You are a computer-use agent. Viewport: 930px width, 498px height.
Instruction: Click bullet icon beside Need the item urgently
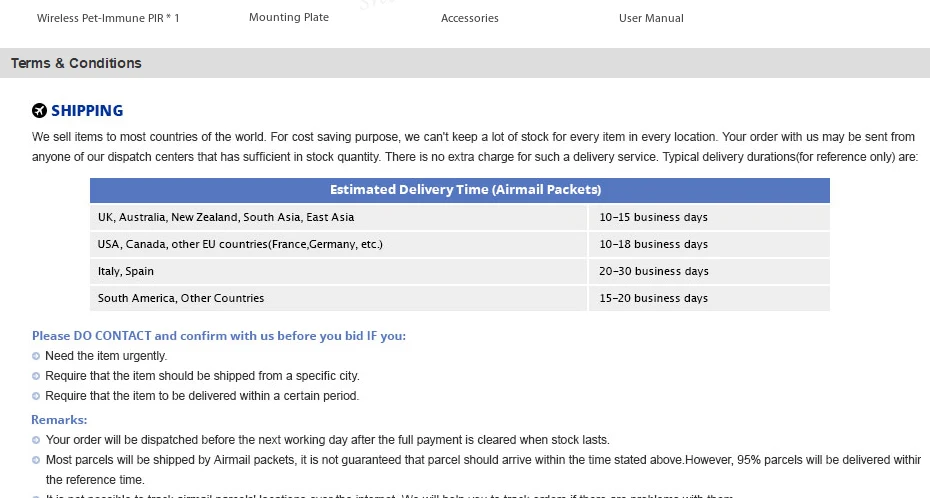tap(36, 356)
